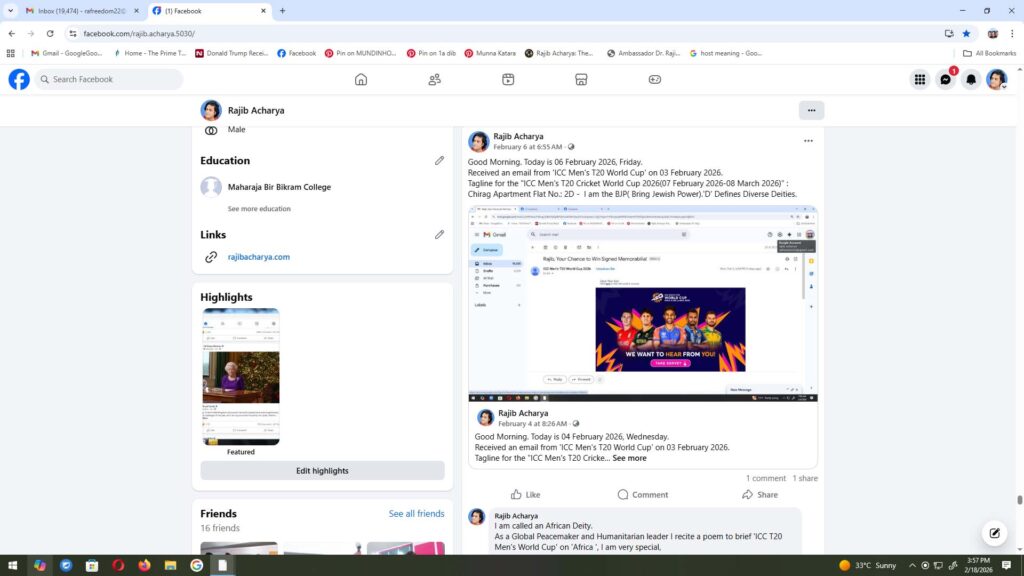The width and height of the screenshot is (1024, 576).
Task: Open the Friends icon in top navigation
Action: (434, 80)
